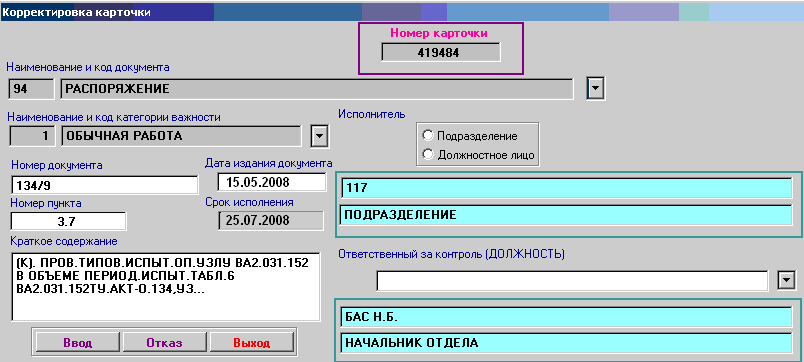The image size is (804, 362).
Task: Click the Выход button
Action: [x=252, y=343]
